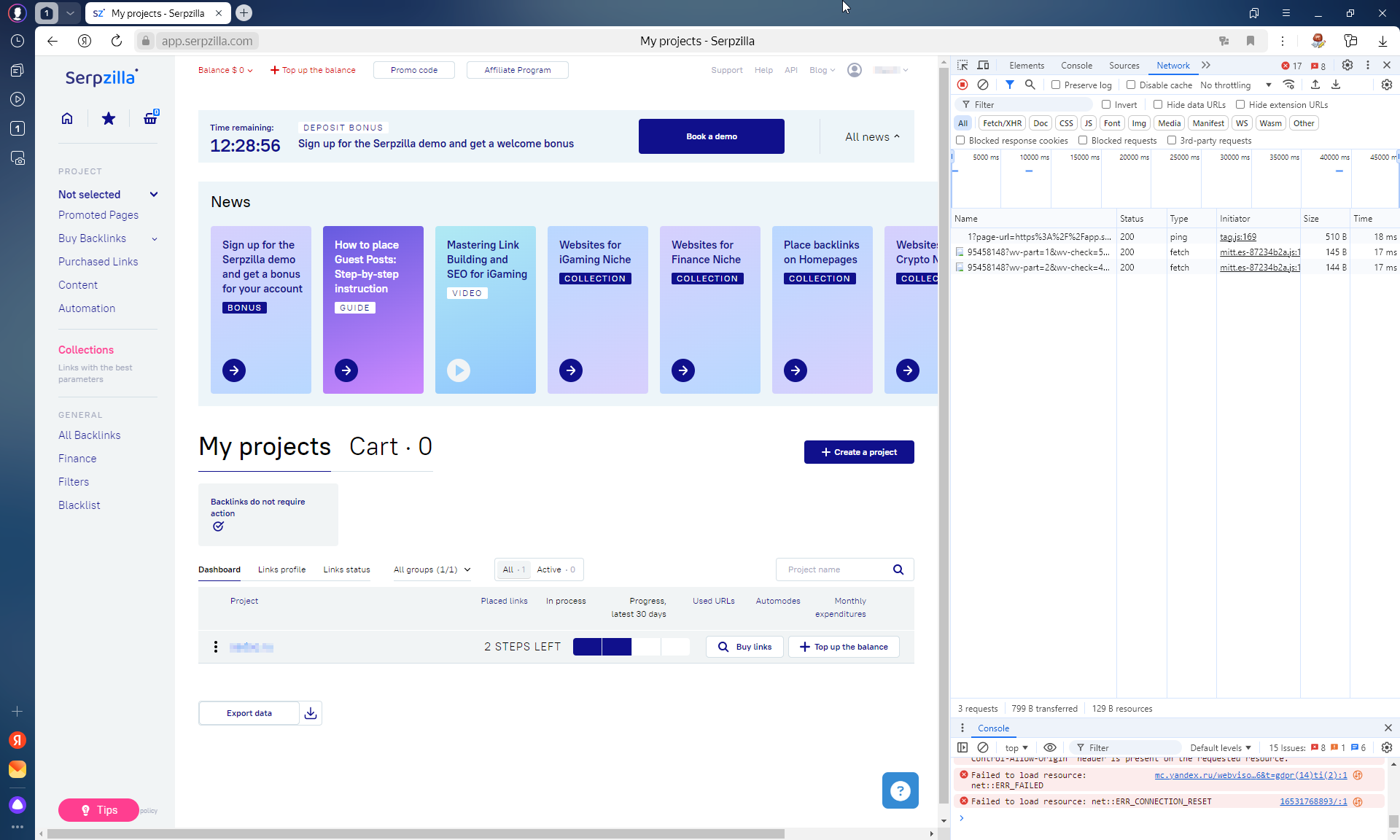The width and height of the screenshot is (1400, 840).
Task: Click the help question mark chat button
Action: tap(901, 790)
